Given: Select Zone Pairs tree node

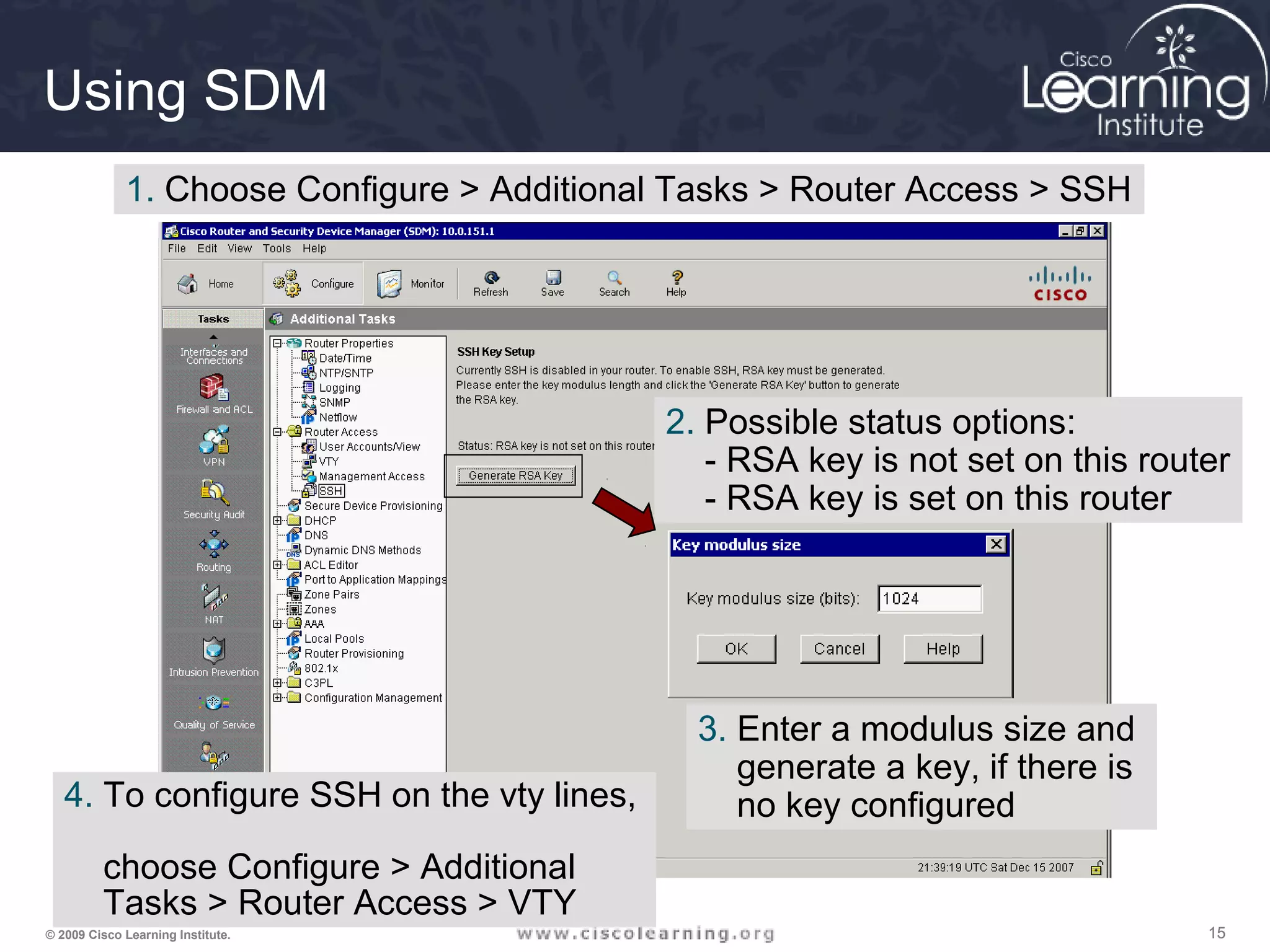Looking at the screenshot, I should pos(332,595).
